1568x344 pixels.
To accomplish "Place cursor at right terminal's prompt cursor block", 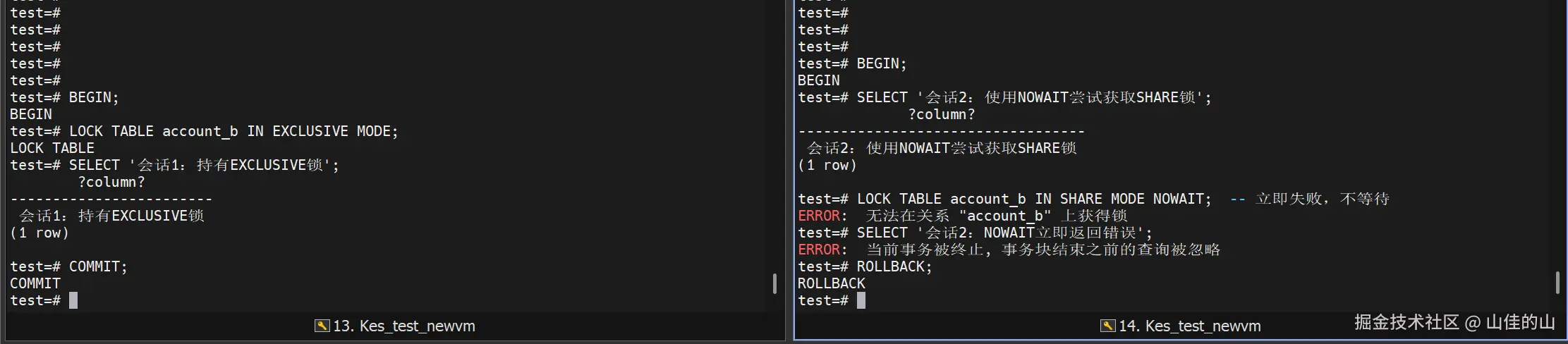I will [861, 300].
